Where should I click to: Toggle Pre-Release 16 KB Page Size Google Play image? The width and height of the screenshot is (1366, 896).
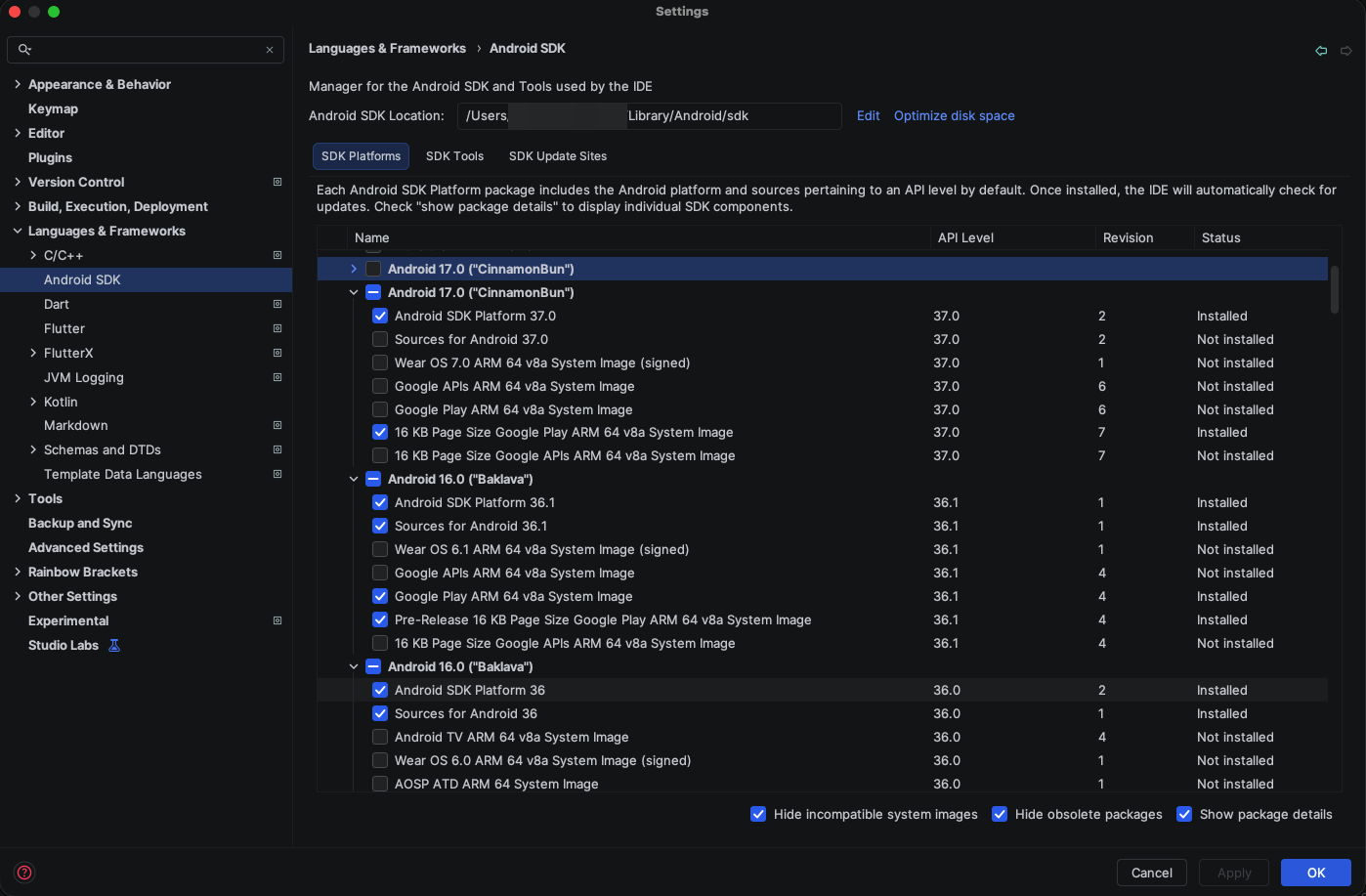(x=380, y=619)
